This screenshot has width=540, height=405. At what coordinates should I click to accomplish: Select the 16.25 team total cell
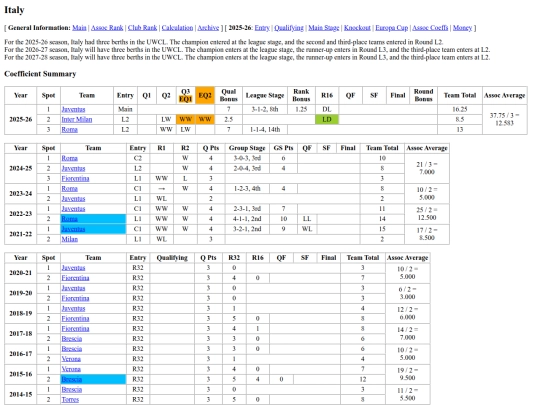pos(460,110)
